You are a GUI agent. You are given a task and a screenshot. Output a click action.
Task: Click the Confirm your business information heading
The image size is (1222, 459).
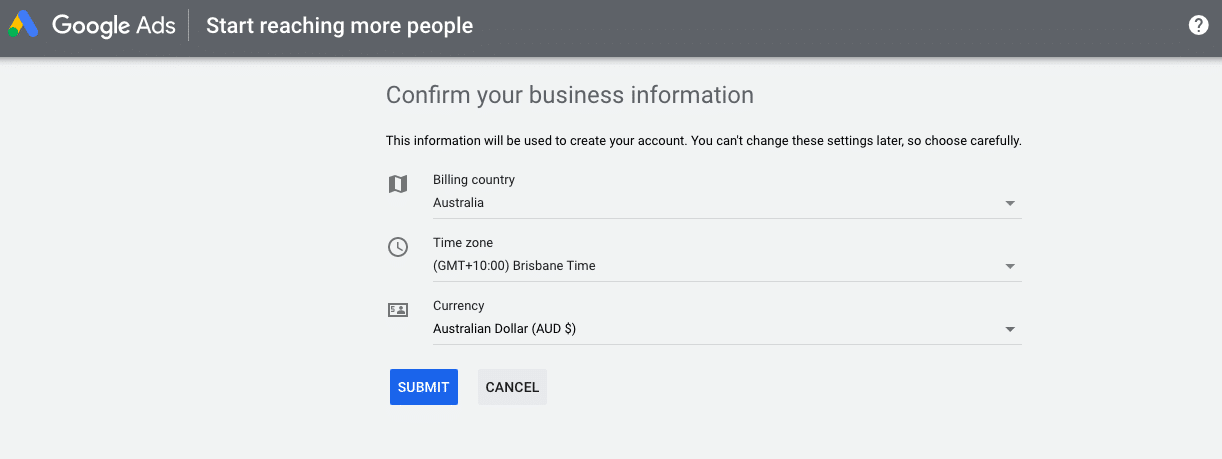(569, 95)
